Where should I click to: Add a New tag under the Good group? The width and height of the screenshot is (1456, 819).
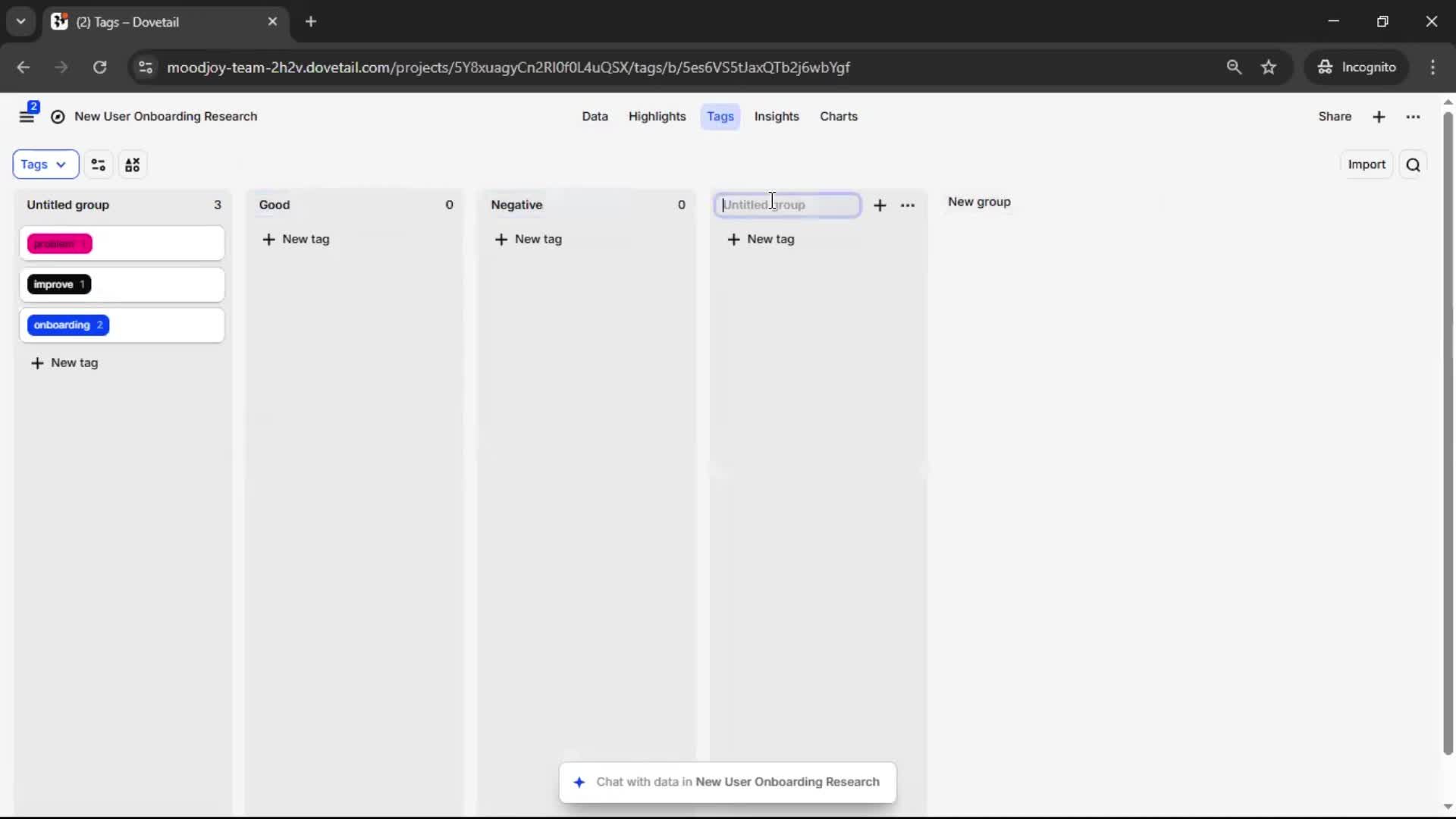(x=296, y=240)
